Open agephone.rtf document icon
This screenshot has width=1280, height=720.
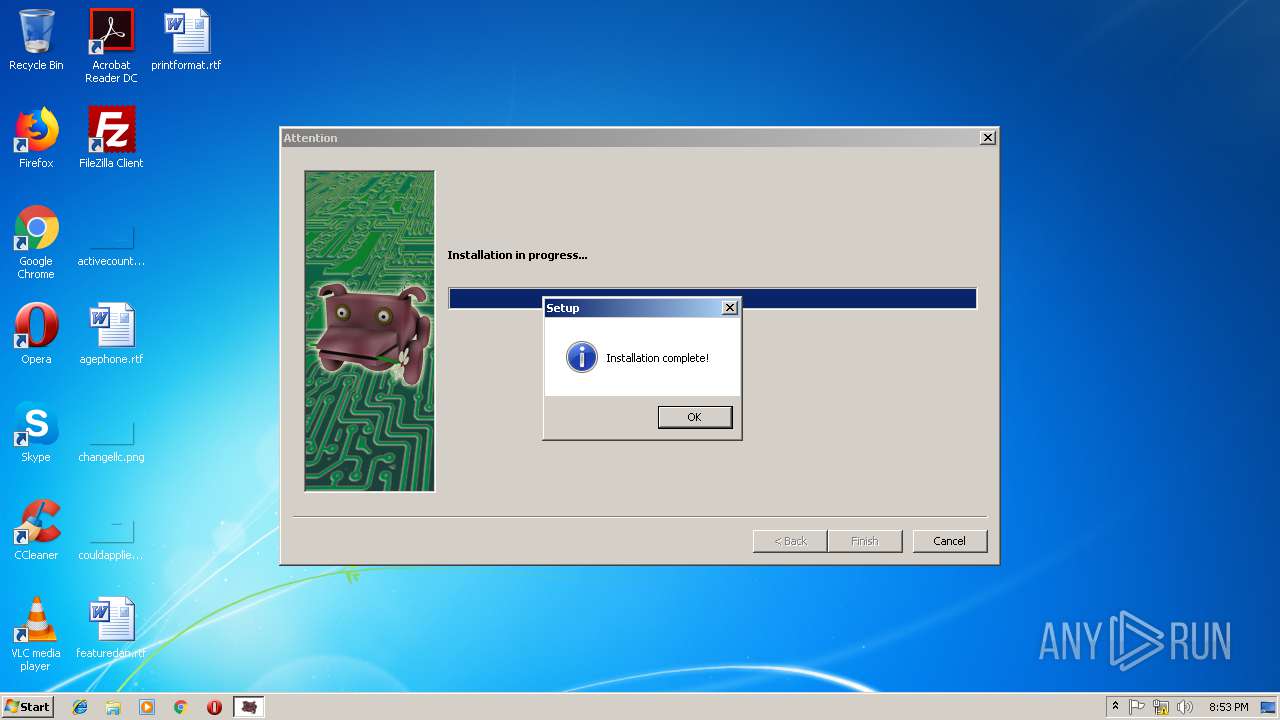(111, 334)
